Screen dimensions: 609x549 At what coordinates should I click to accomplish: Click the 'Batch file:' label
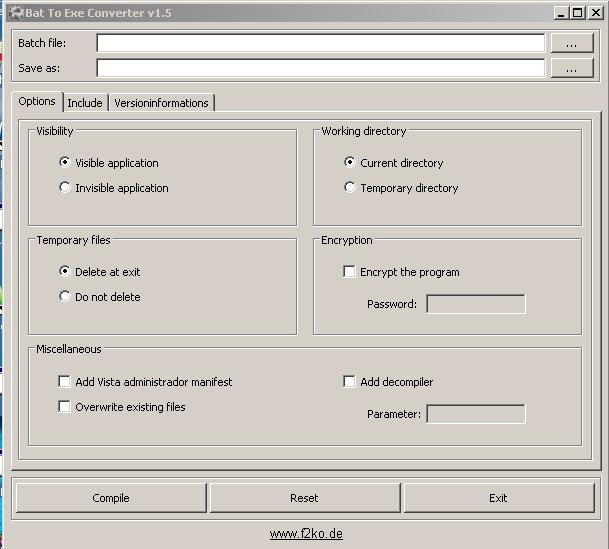pos(42,43)
